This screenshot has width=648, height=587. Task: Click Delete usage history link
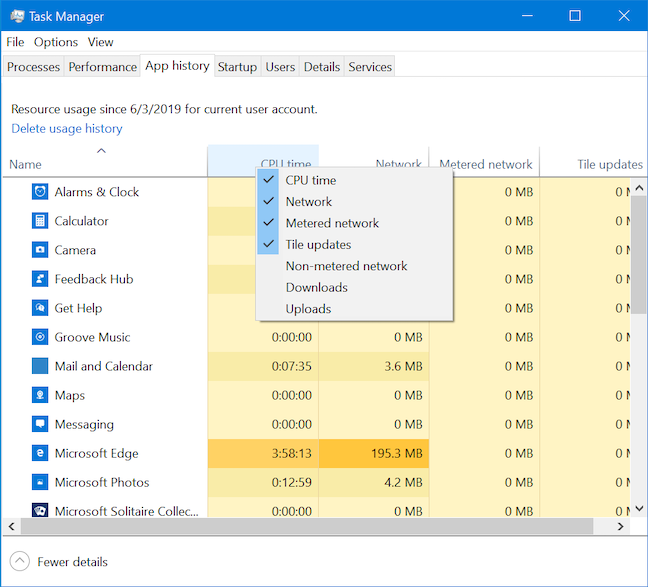tap(67, 129)
